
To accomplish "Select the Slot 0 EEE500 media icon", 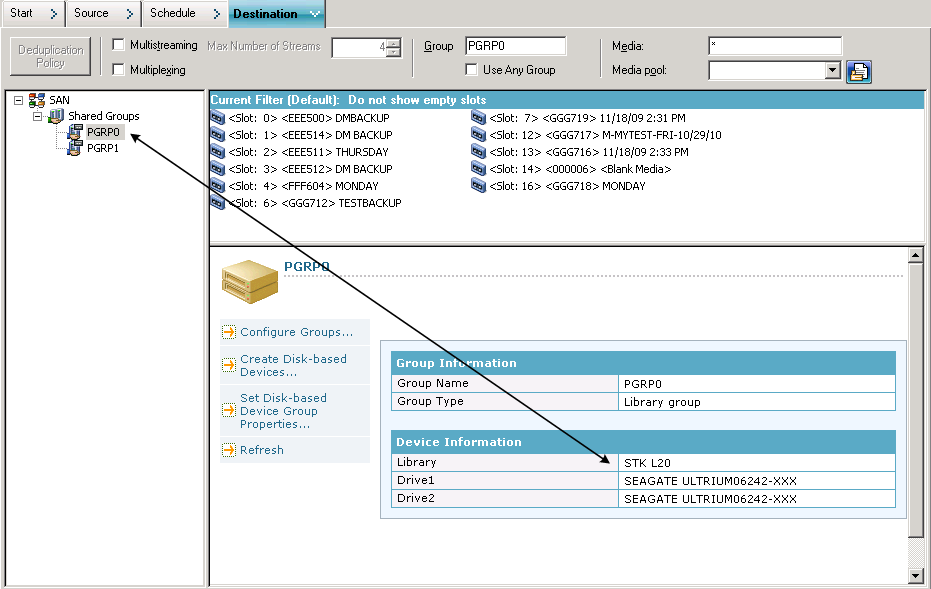I will (216, 117).
